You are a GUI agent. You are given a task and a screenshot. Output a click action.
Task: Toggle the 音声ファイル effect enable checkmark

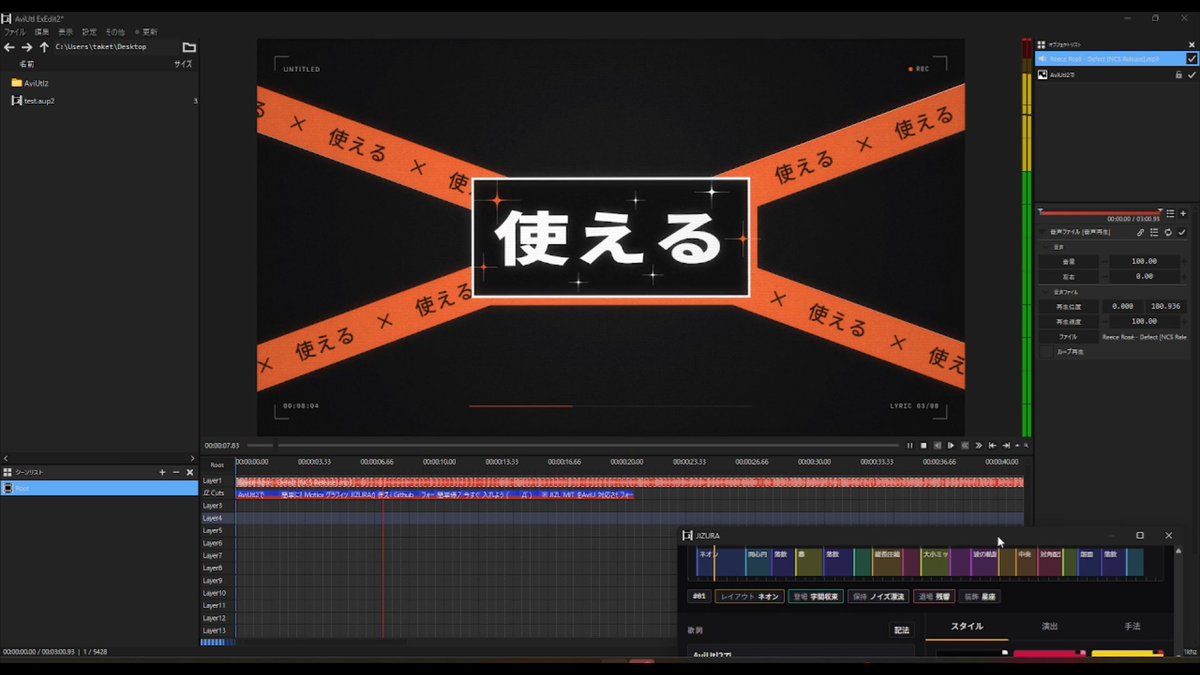(x=1182, y=232)
